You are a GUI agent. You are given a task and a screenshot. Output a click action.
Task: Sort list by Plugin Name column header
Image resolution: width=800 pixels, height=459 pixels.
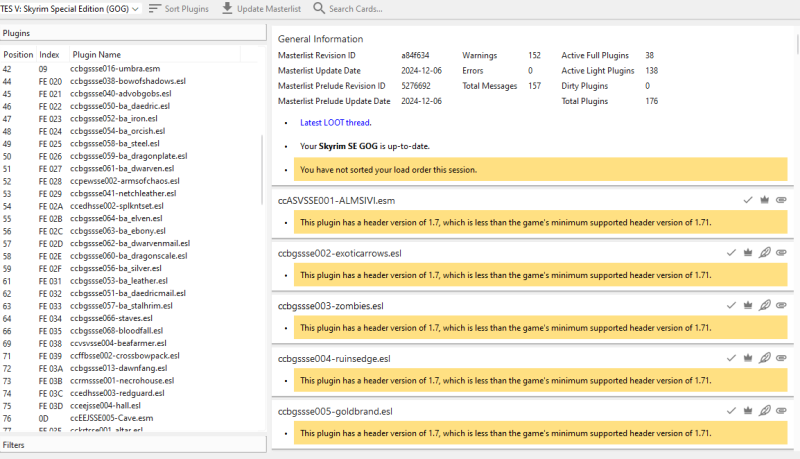97,55
